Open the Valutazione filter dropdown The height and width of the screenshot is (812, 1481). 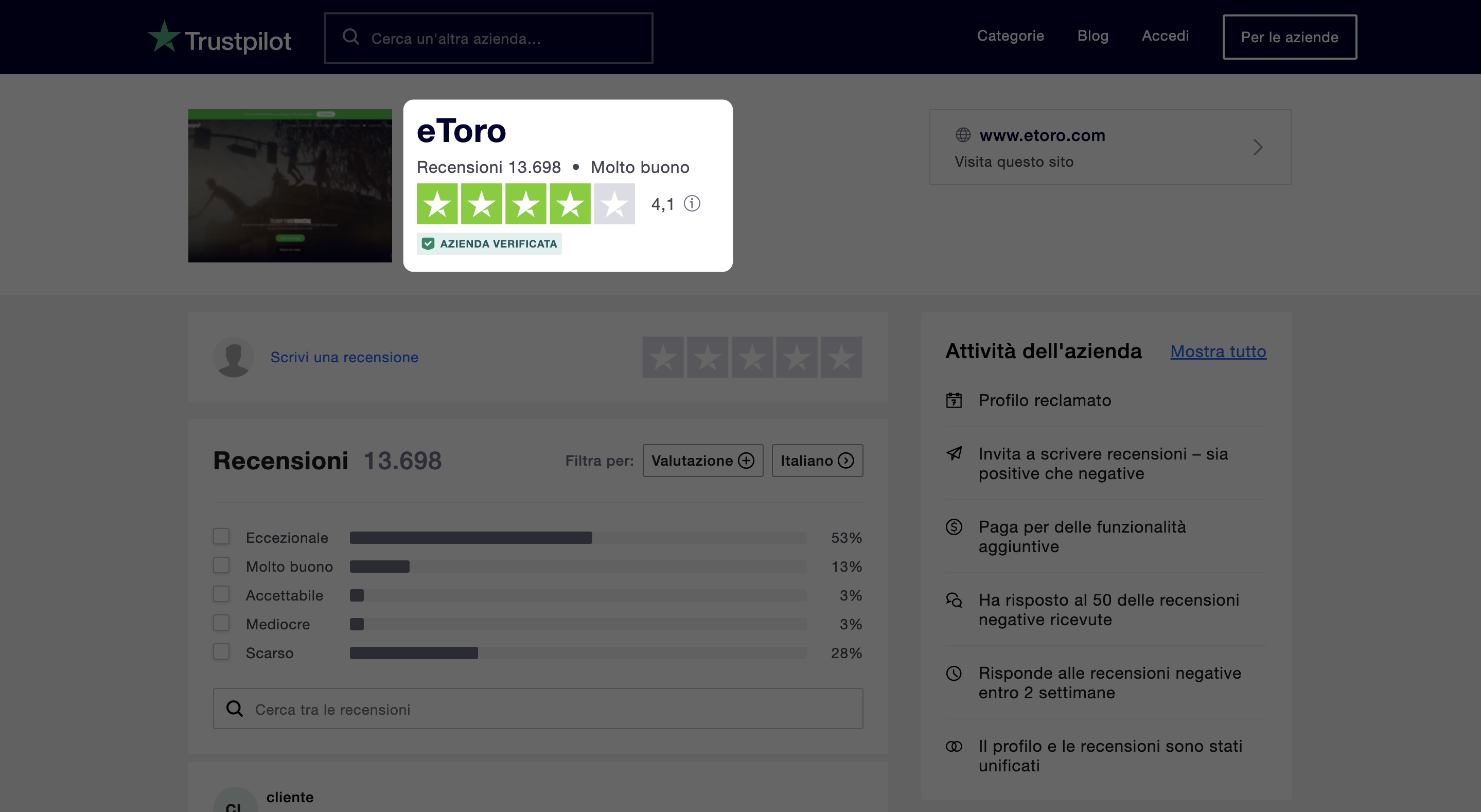(x=702, y=461)
